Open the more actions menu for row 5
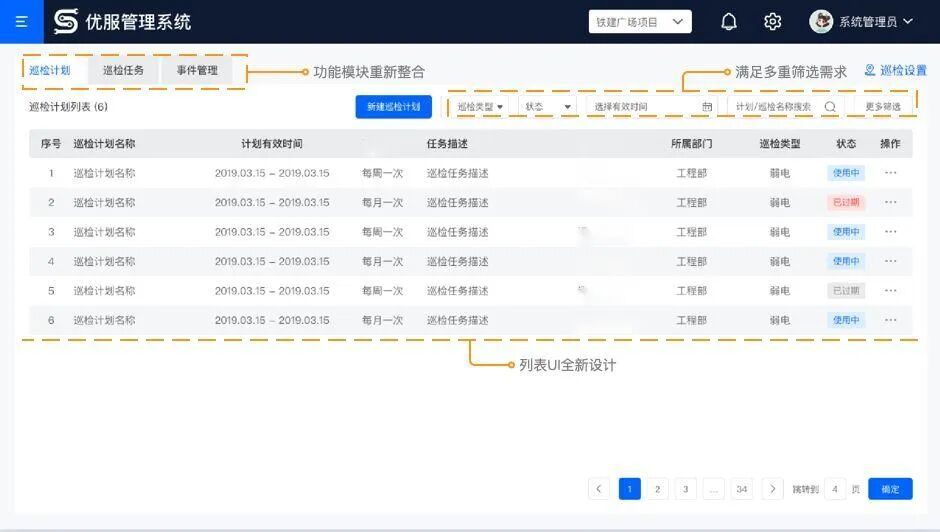This screenshot has width=940, height=532. (x=890, y=290)
